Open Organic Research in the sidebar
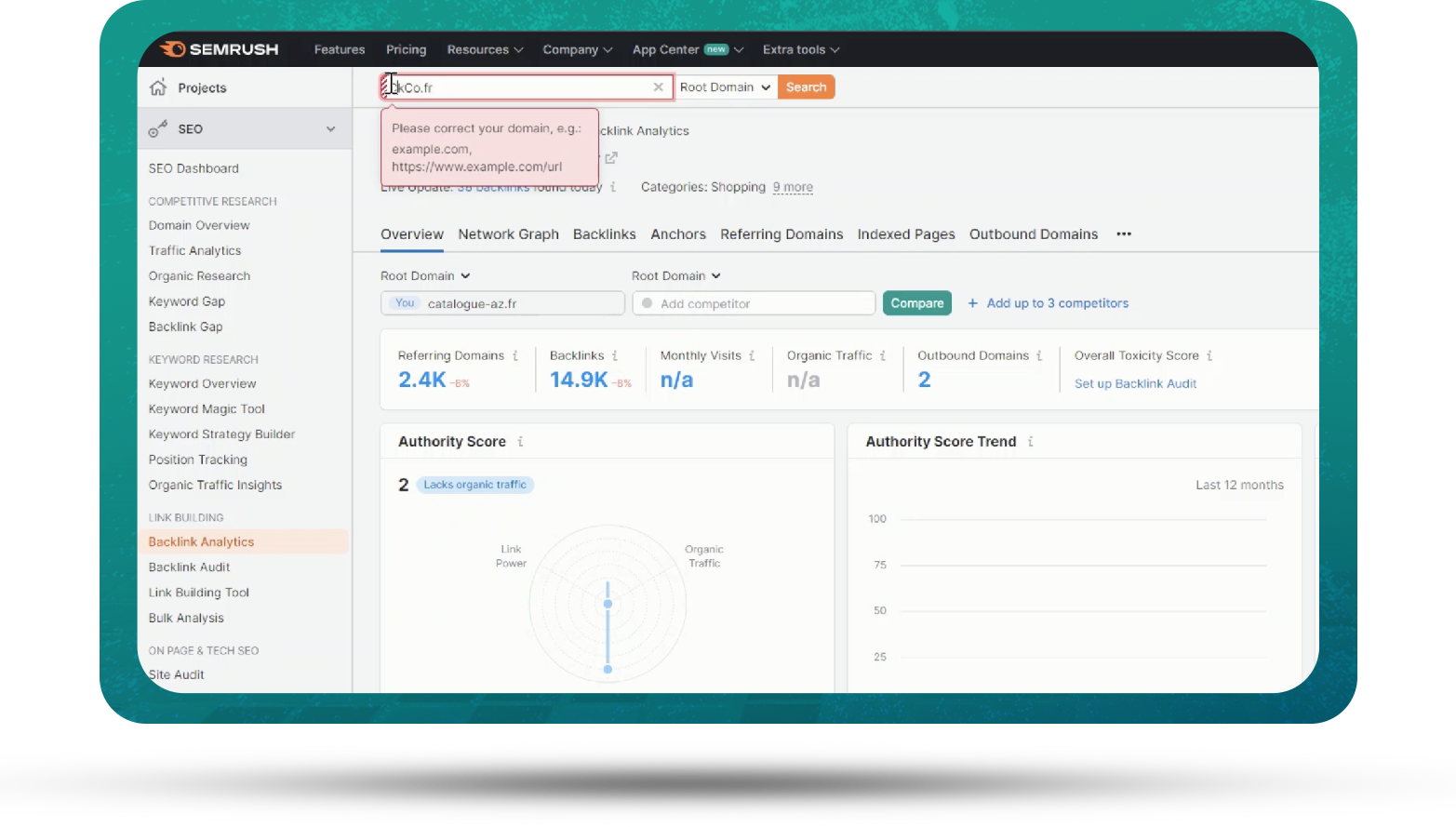Image resolution: width=1456 pixels, height=827 pixels. click(x=199, y=276)
